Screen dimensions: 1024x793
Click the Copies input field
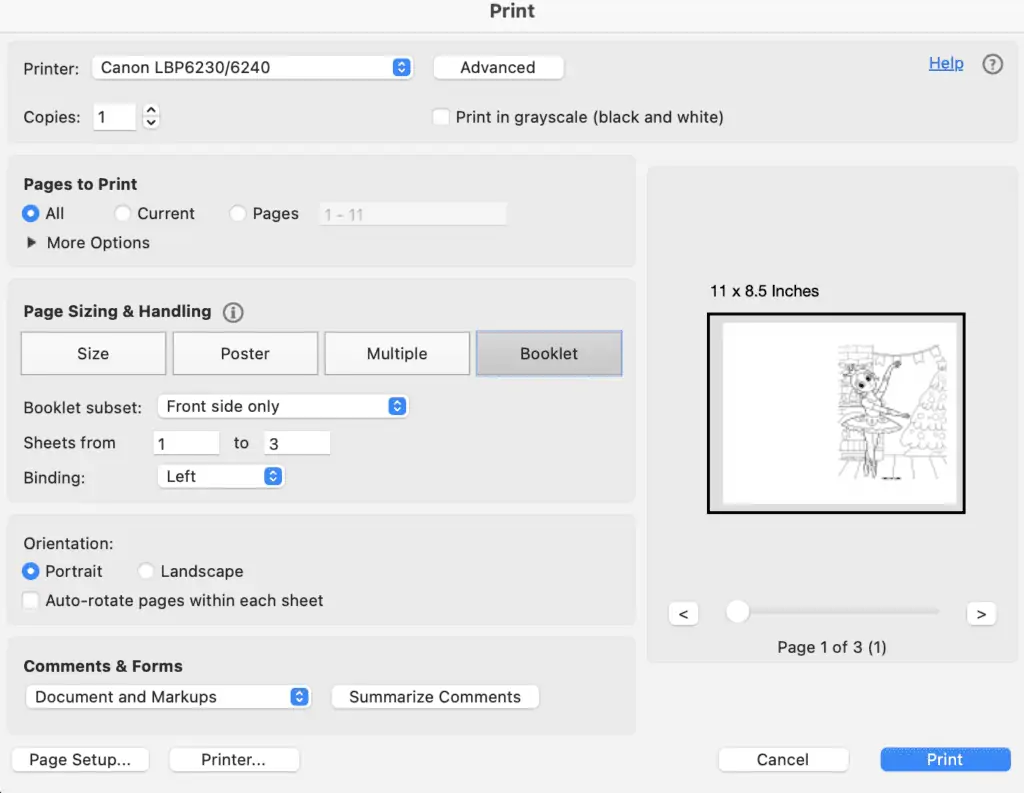coord(114,117)
